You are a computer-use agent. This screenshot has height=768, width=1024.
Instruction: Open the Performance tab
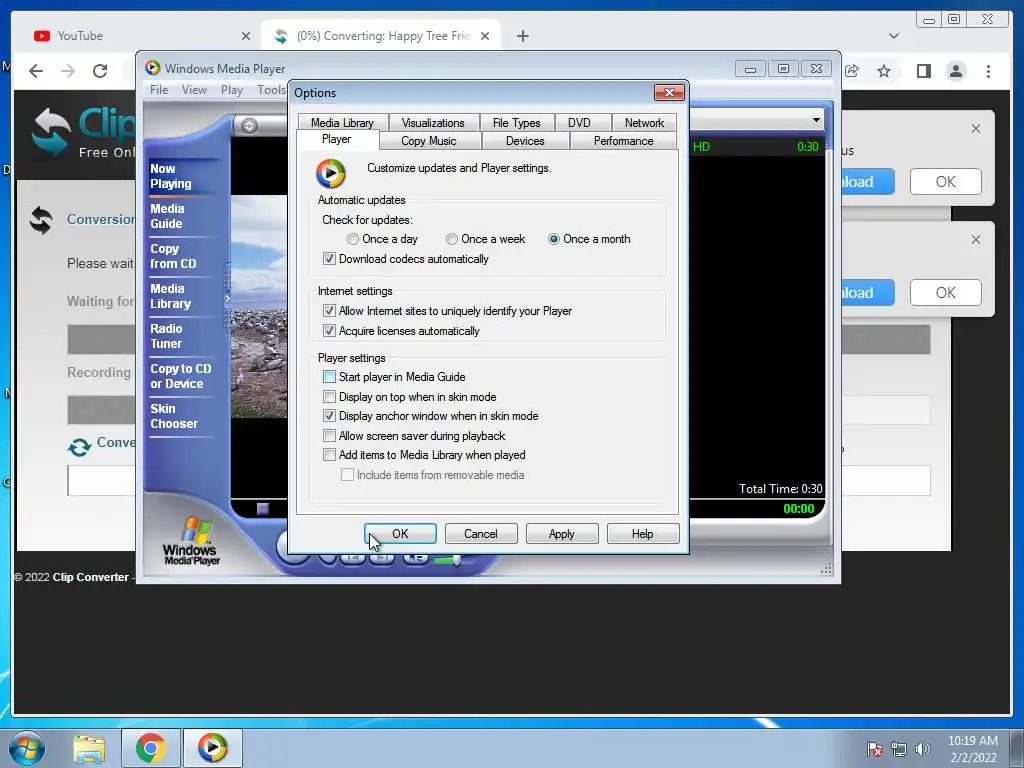click(624, 141)
